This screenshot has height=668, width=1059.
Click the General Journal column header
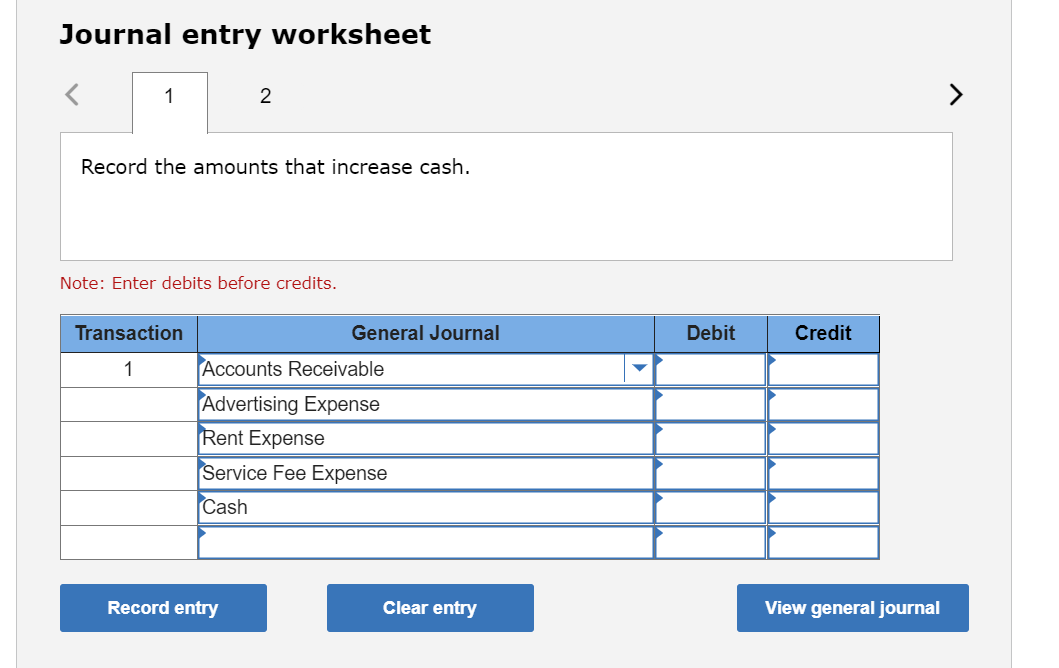[425, 333]
